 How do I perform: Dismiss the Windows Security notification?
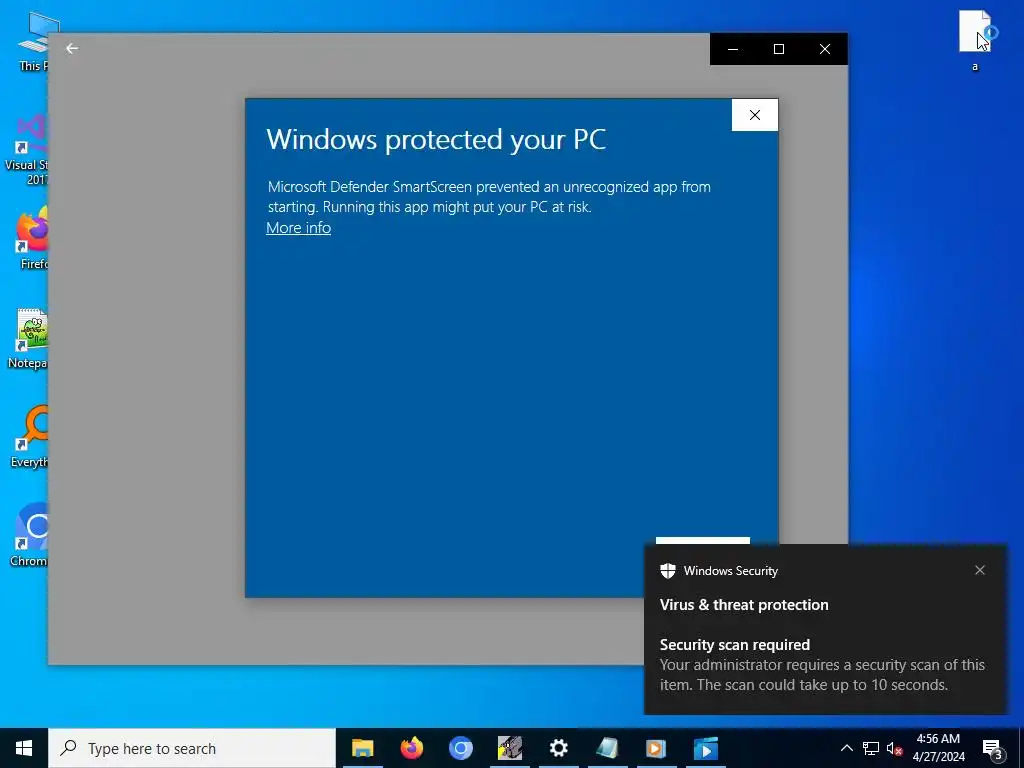click(x=980, y=570)
